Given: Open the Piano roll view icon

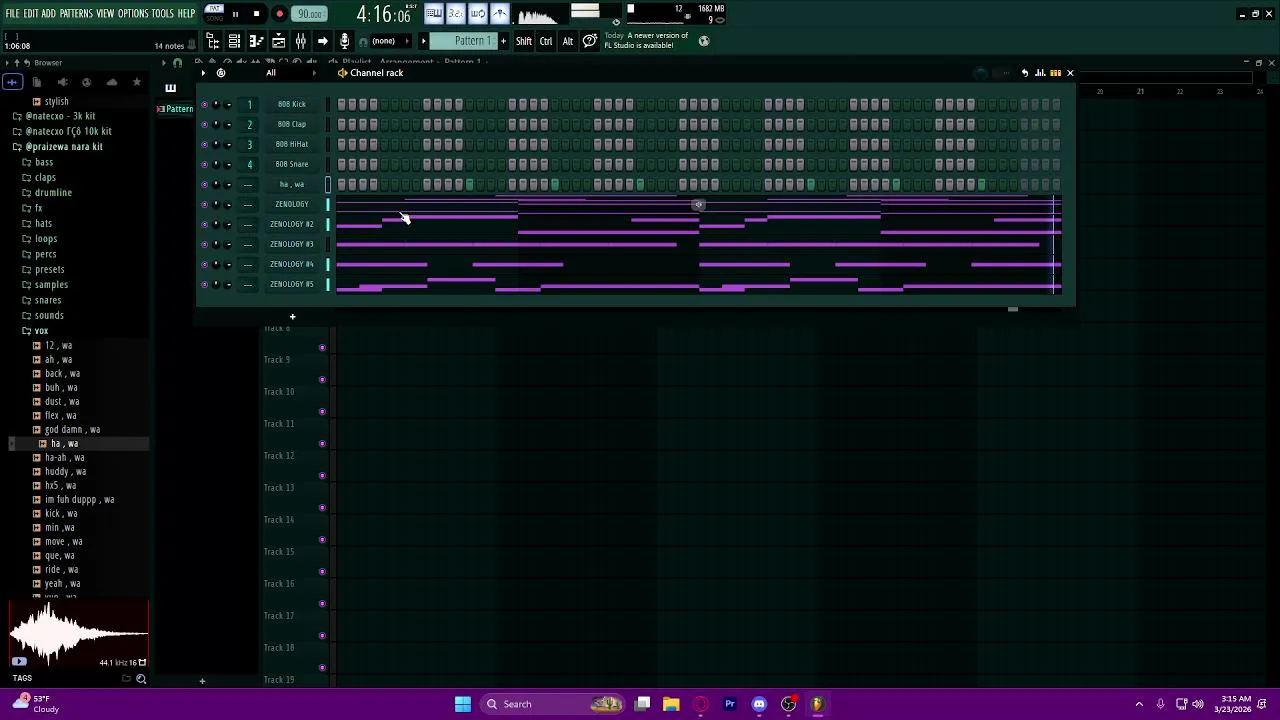Looking at the screenshot, I should [x=256, y=41].
